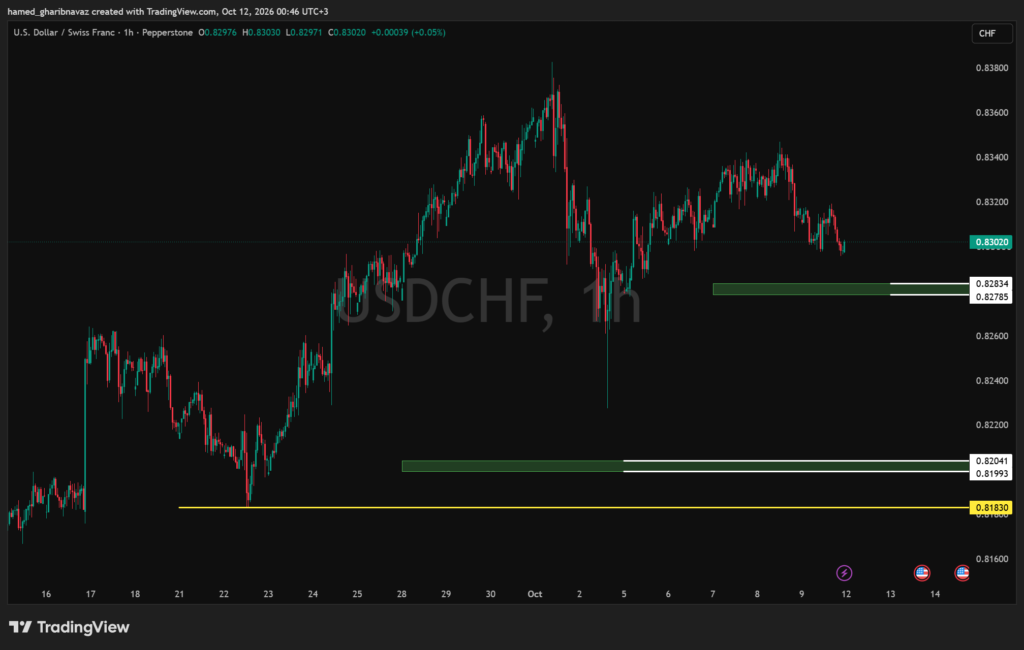Click the yellow horizontal support line

tap(573, 507)
